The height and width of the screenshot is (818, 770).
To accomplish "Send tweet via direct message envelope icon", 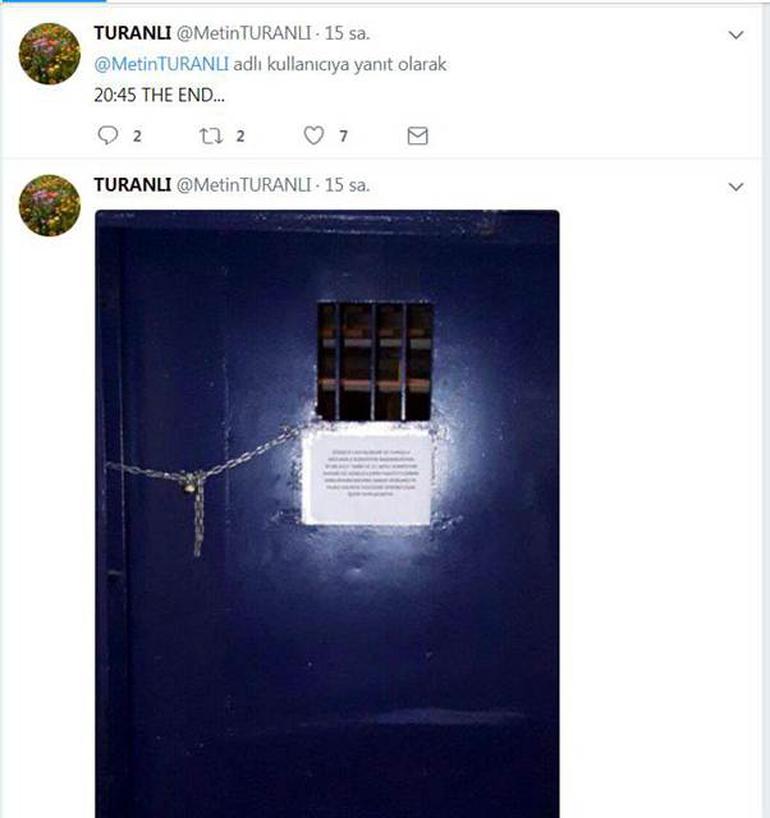I will [417, 136].
